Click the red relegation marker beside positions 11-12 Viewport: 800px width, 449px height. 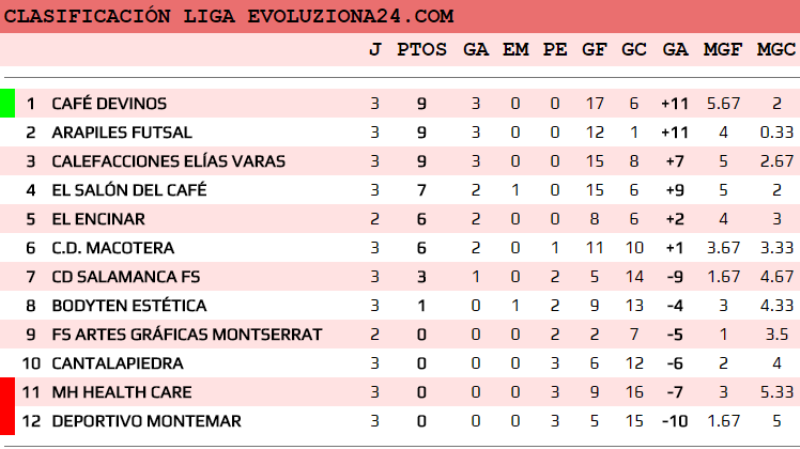(7, 406)
